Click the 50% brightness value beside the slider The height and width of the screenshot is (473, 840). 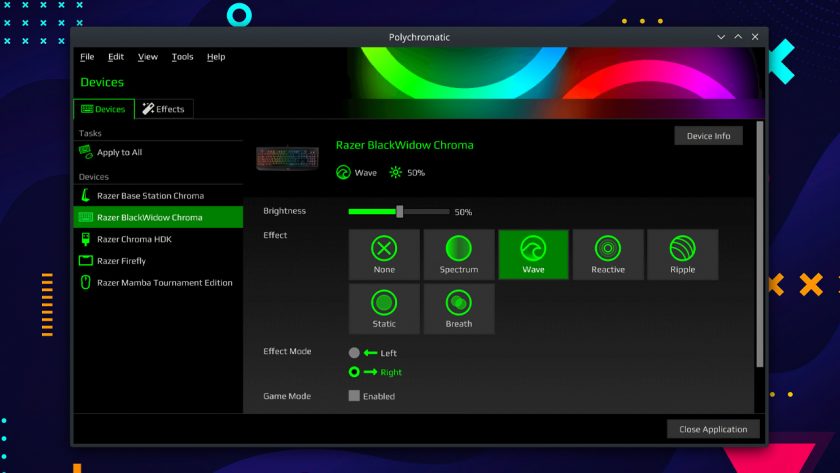(463, 212)
